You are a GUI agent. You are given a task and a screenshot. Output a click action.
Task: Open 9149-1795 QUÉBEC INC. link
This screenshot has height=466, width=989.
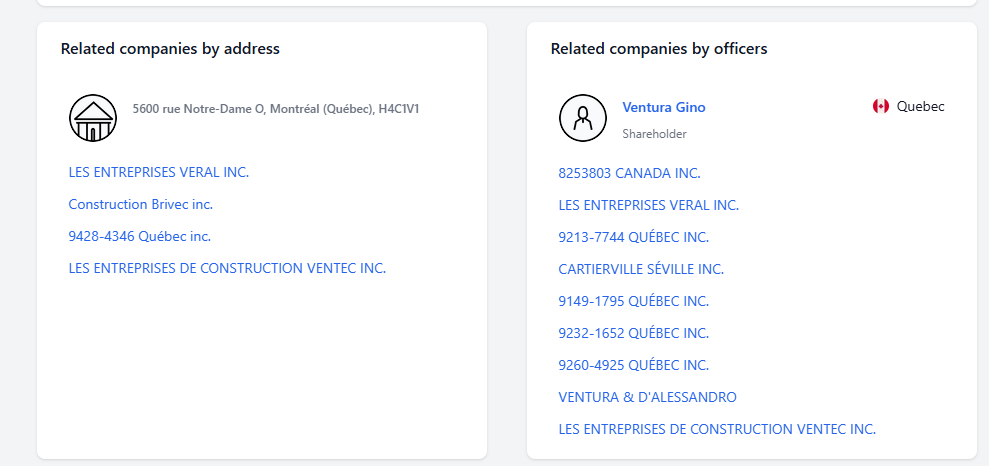coord(634,301)
